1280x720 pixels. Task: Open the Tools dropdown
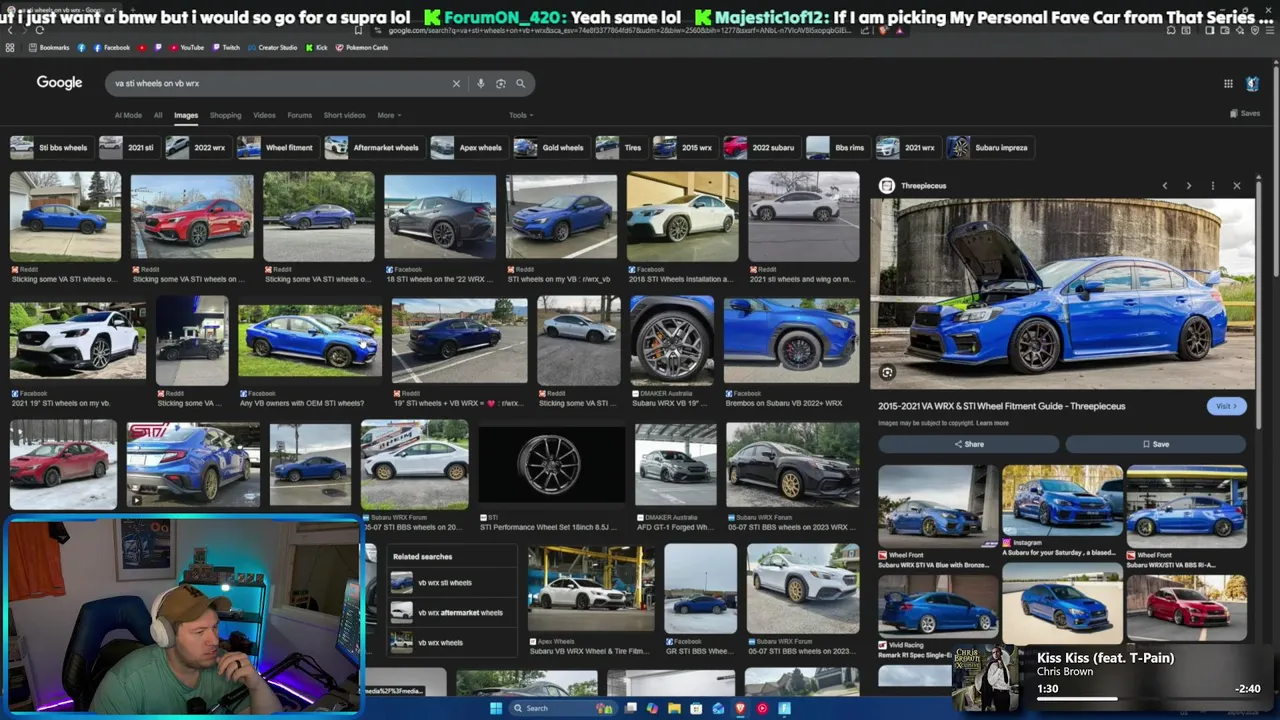pyautogui.click(x=520, y=115)
